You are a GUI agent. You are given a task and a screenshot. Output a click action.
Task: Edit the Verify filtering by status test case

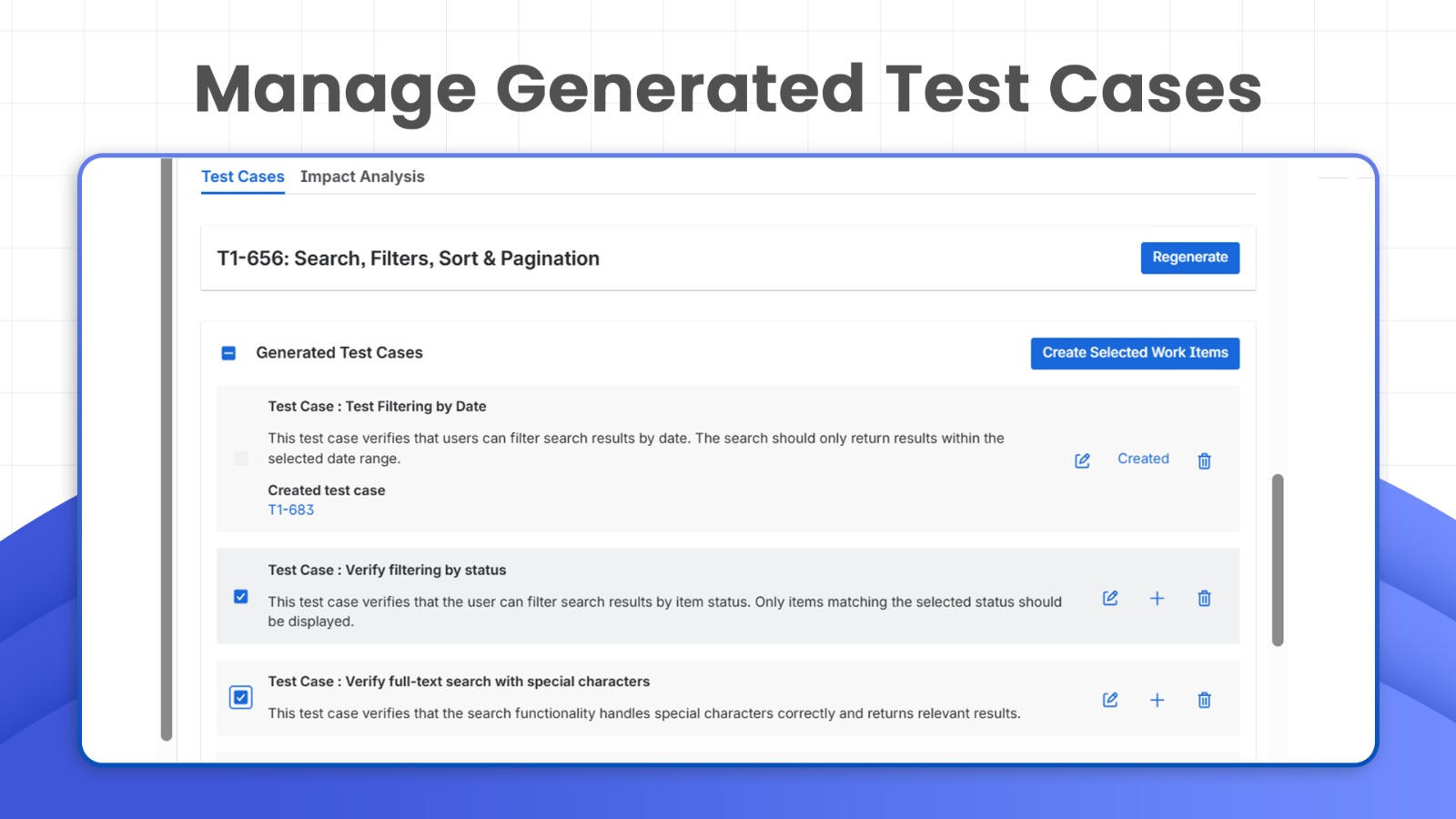1109,599
